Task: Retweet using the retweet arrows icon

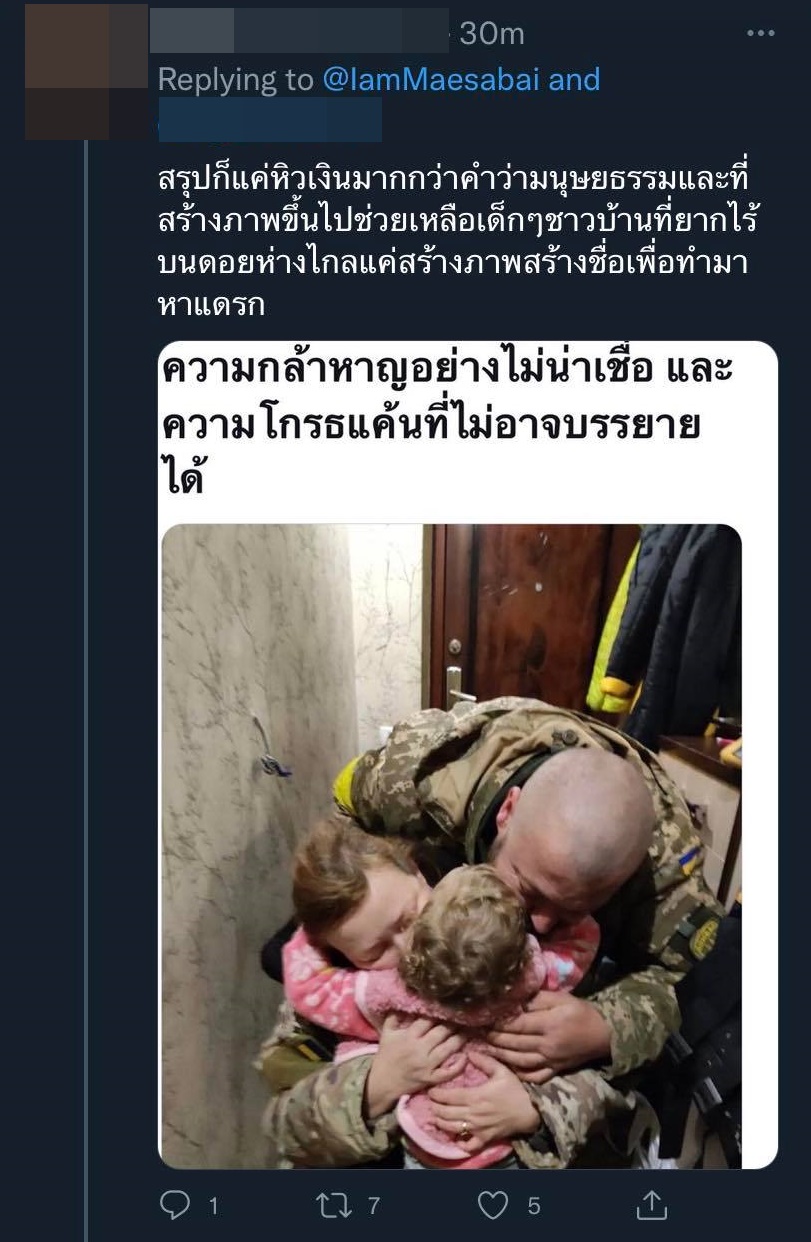Action: 334,1205
